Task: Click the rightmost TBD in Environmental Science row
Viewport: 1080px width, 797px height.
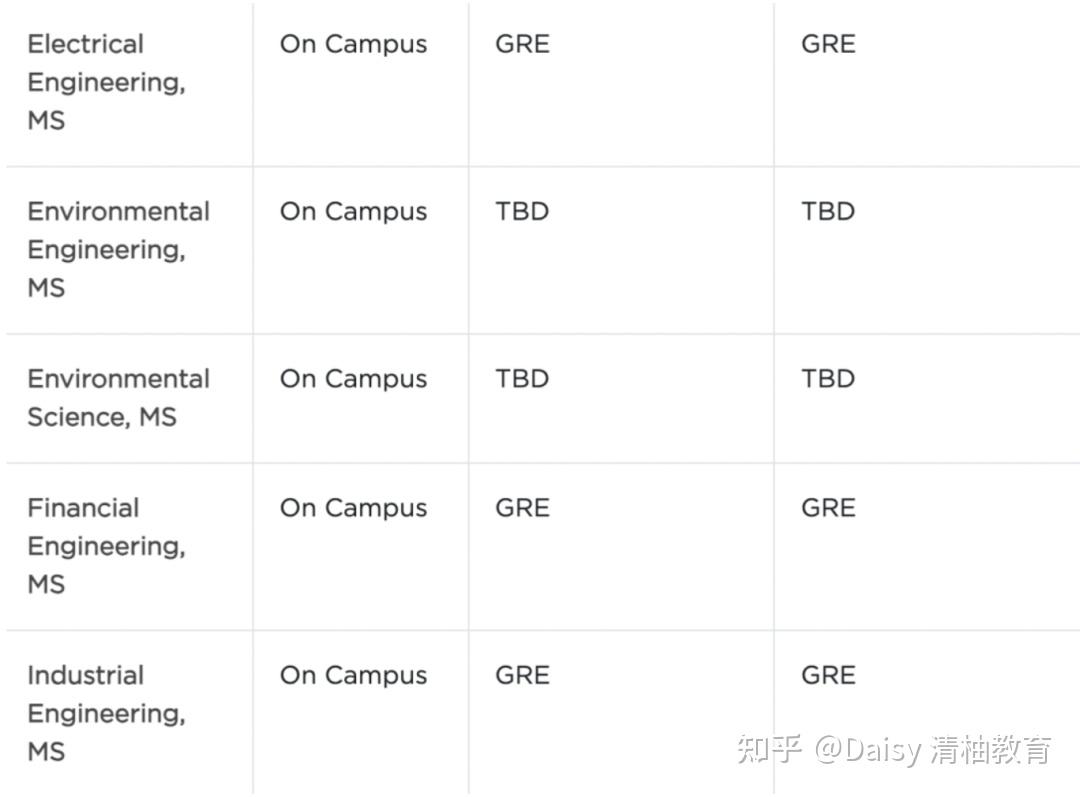Action: pos(828,379)
